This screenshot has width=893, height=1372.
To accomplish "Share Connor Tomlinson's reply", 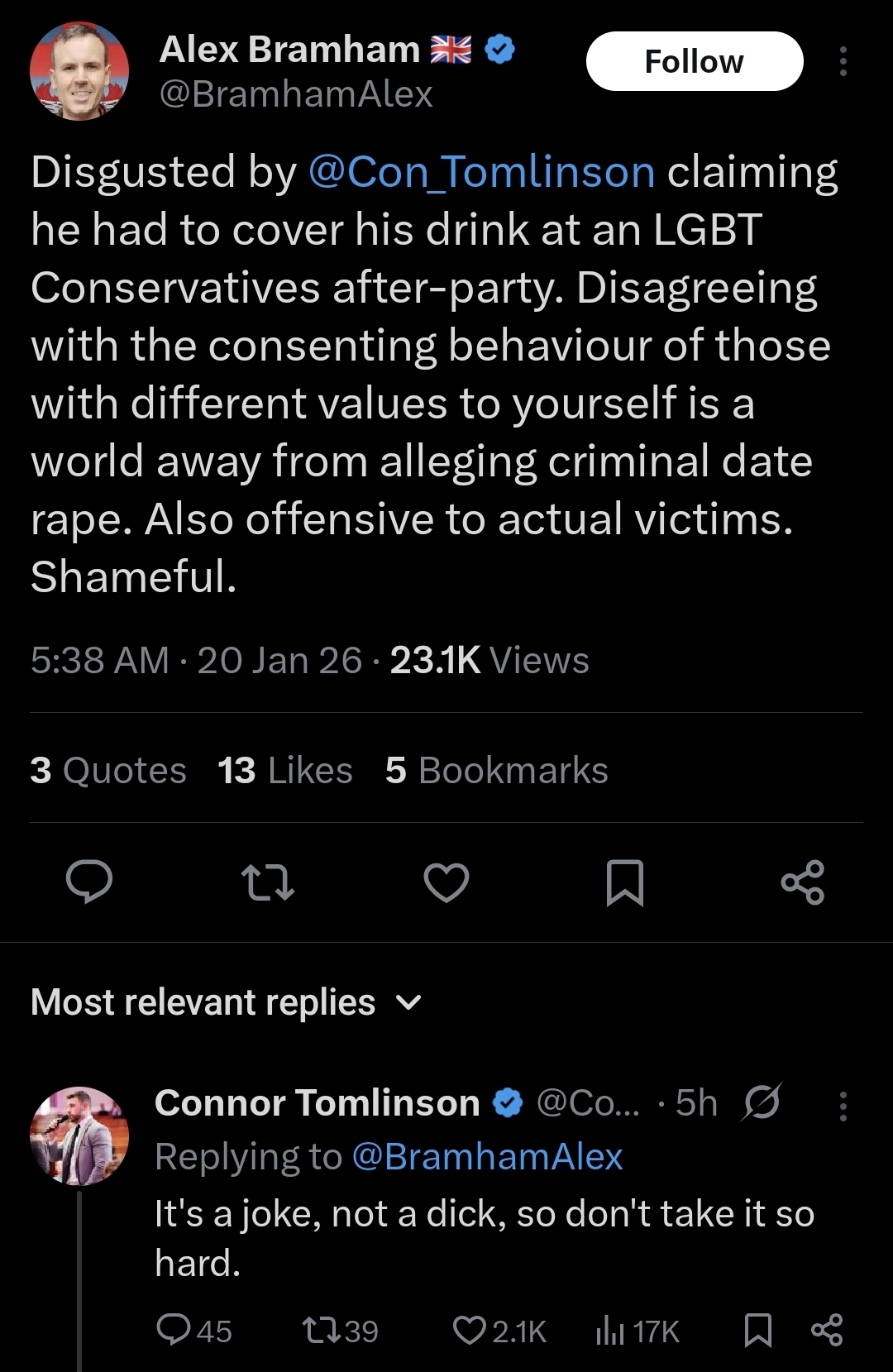I will 827,1331.
